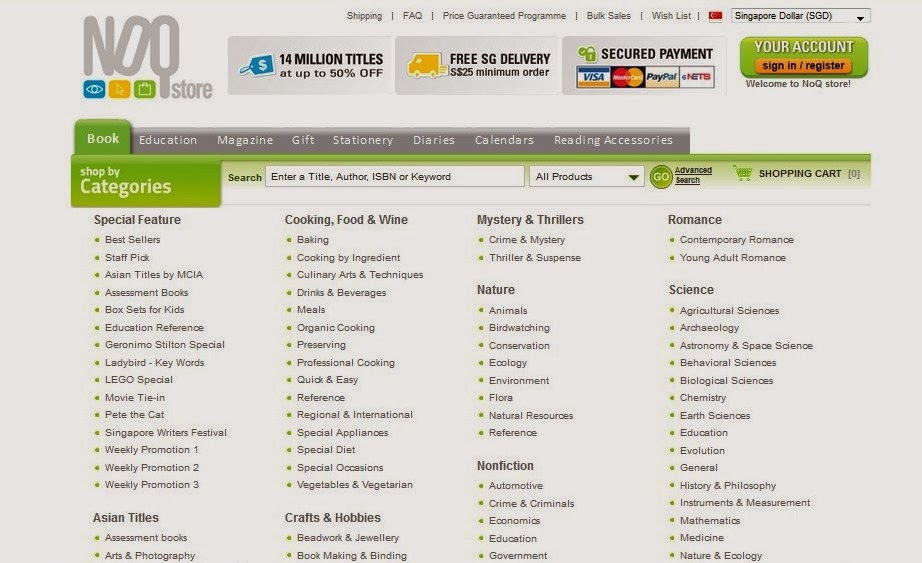
Task: Go to the Stationery tab
Action: coord(363,140)
